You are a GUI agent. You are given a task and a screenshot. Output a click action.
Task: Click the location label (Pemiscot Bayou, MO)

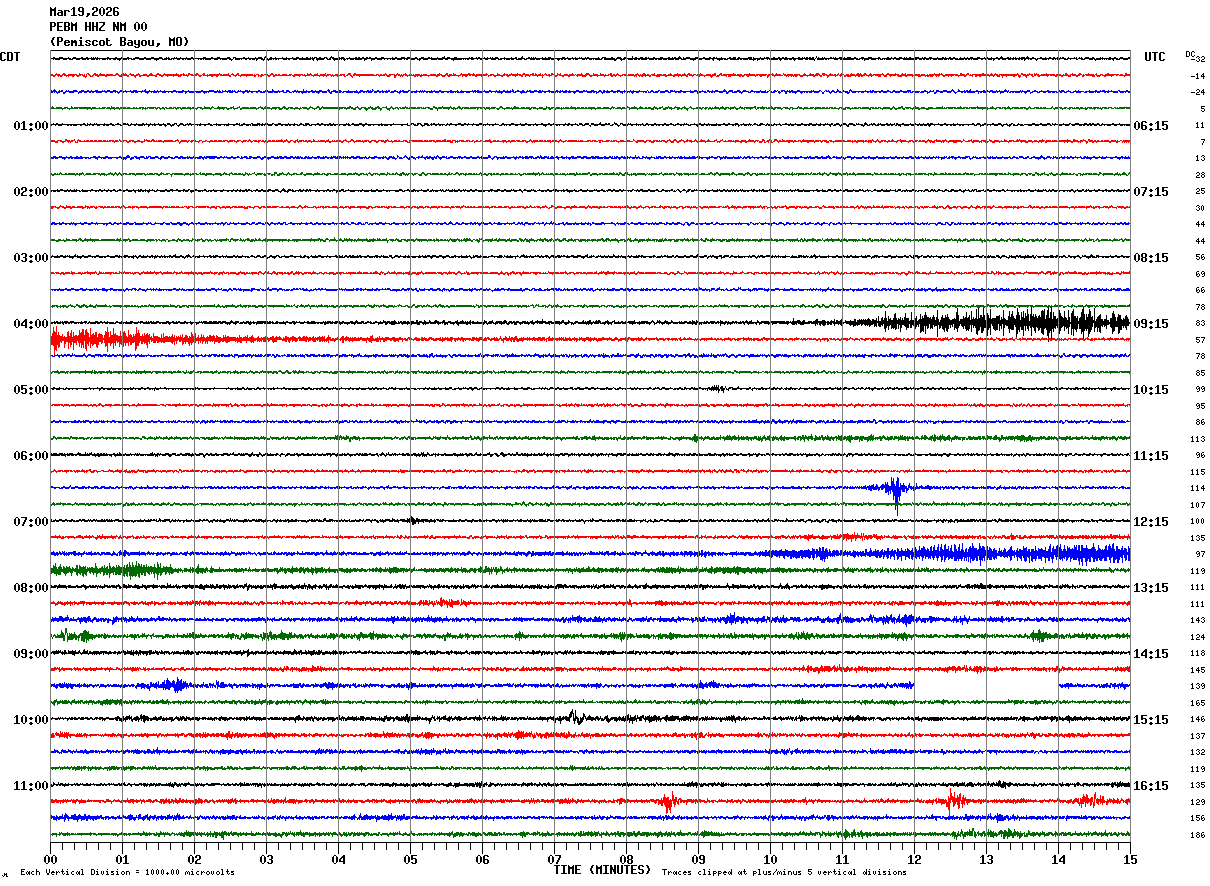(119, 42)
